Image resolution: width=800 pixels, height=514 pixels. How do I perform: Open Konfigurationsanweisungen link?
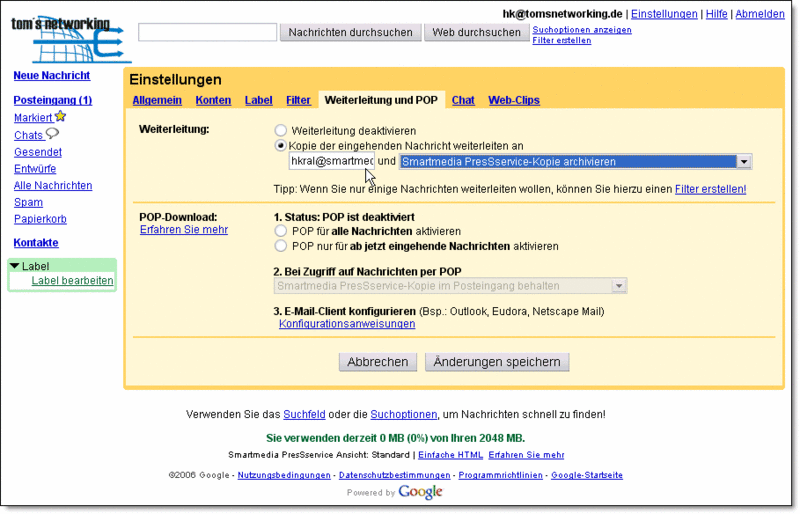[347, 324]
